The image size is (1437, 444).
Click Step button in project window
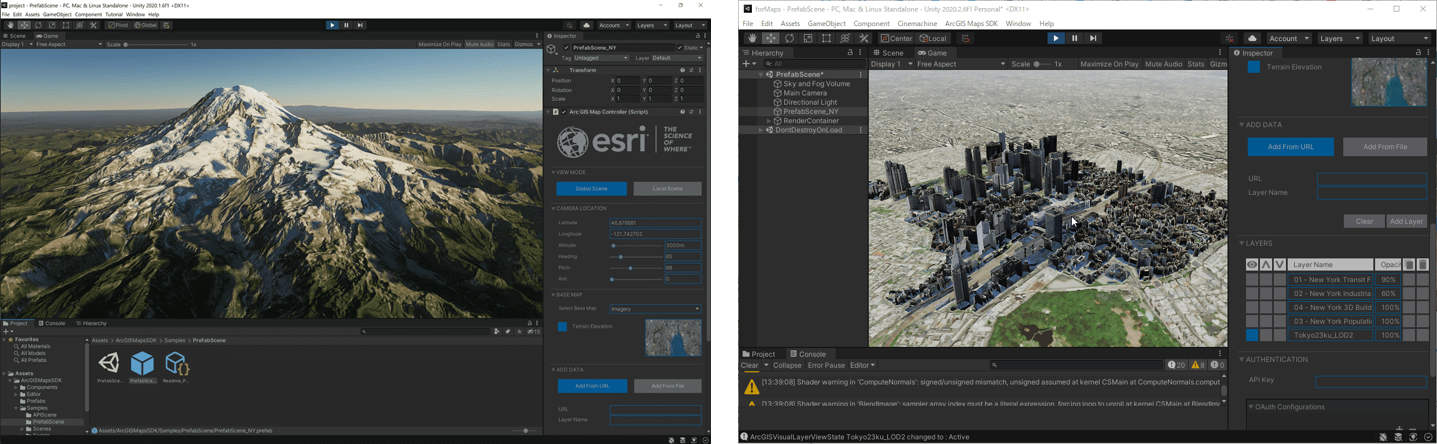click(x=360, y=25)
